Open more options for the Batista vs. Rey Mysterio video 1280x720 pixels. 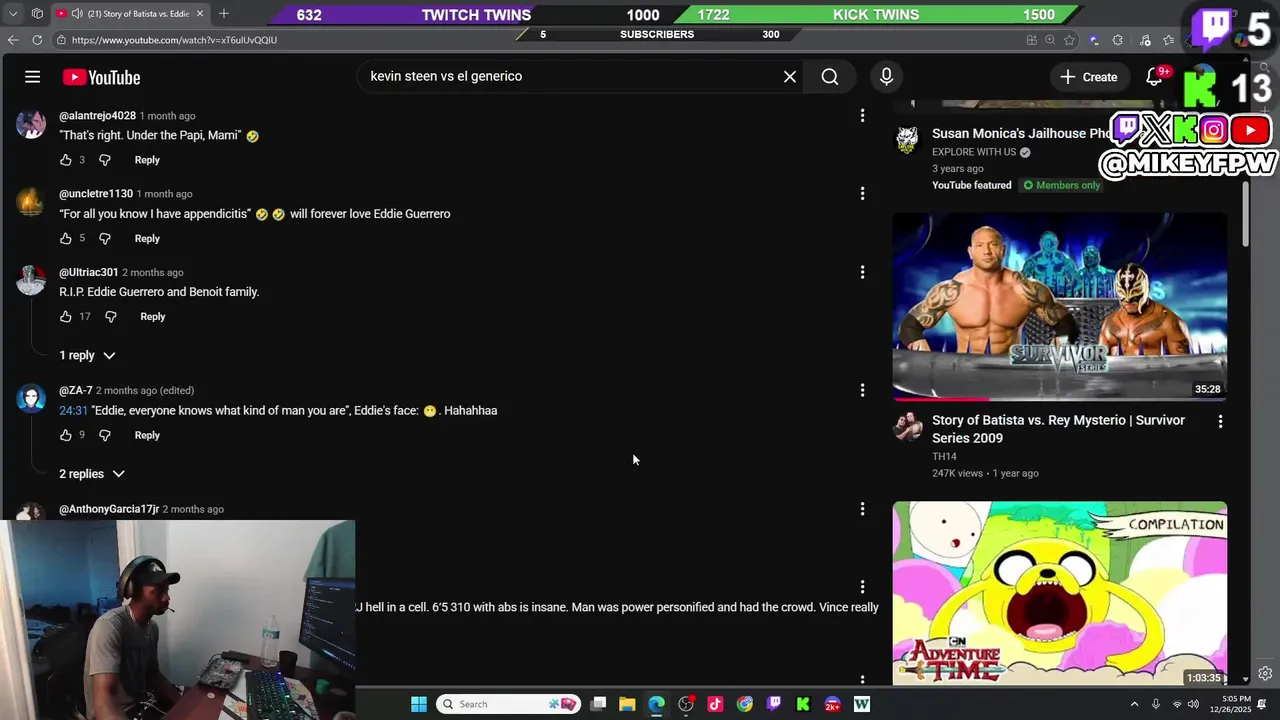[x=1220, y=422]
